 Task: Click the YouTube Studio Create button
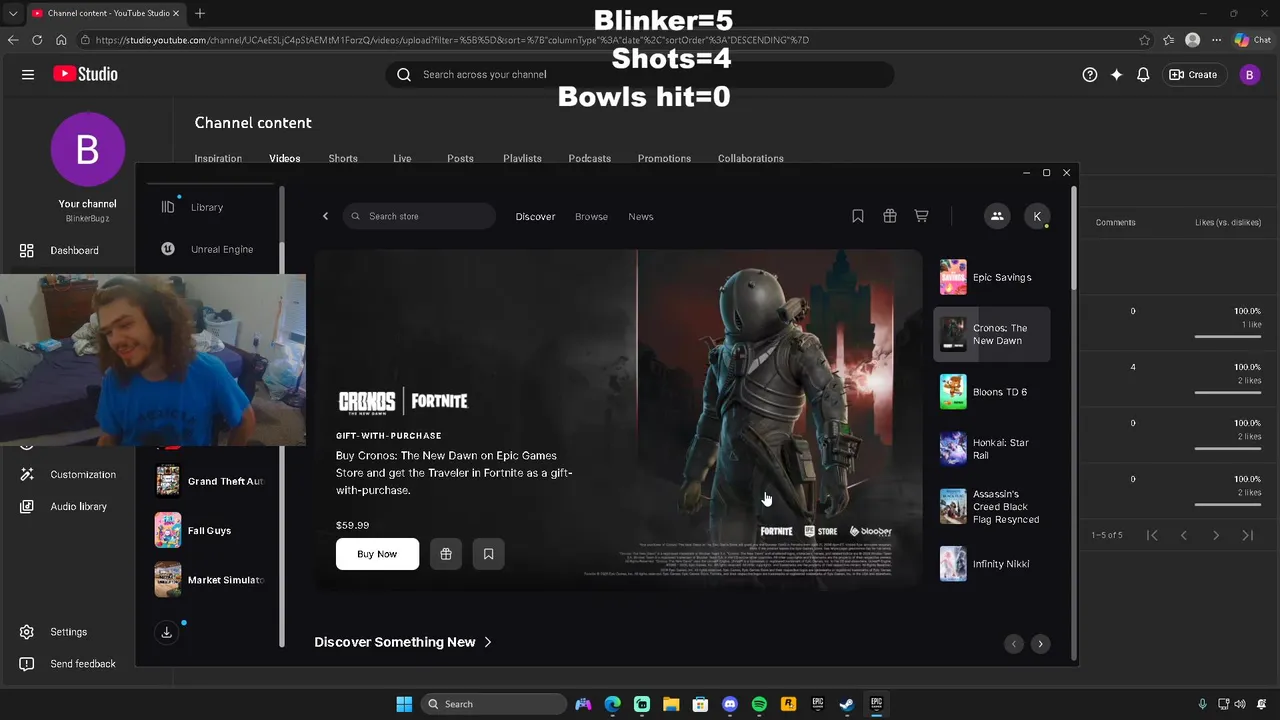click(1194, 74)
